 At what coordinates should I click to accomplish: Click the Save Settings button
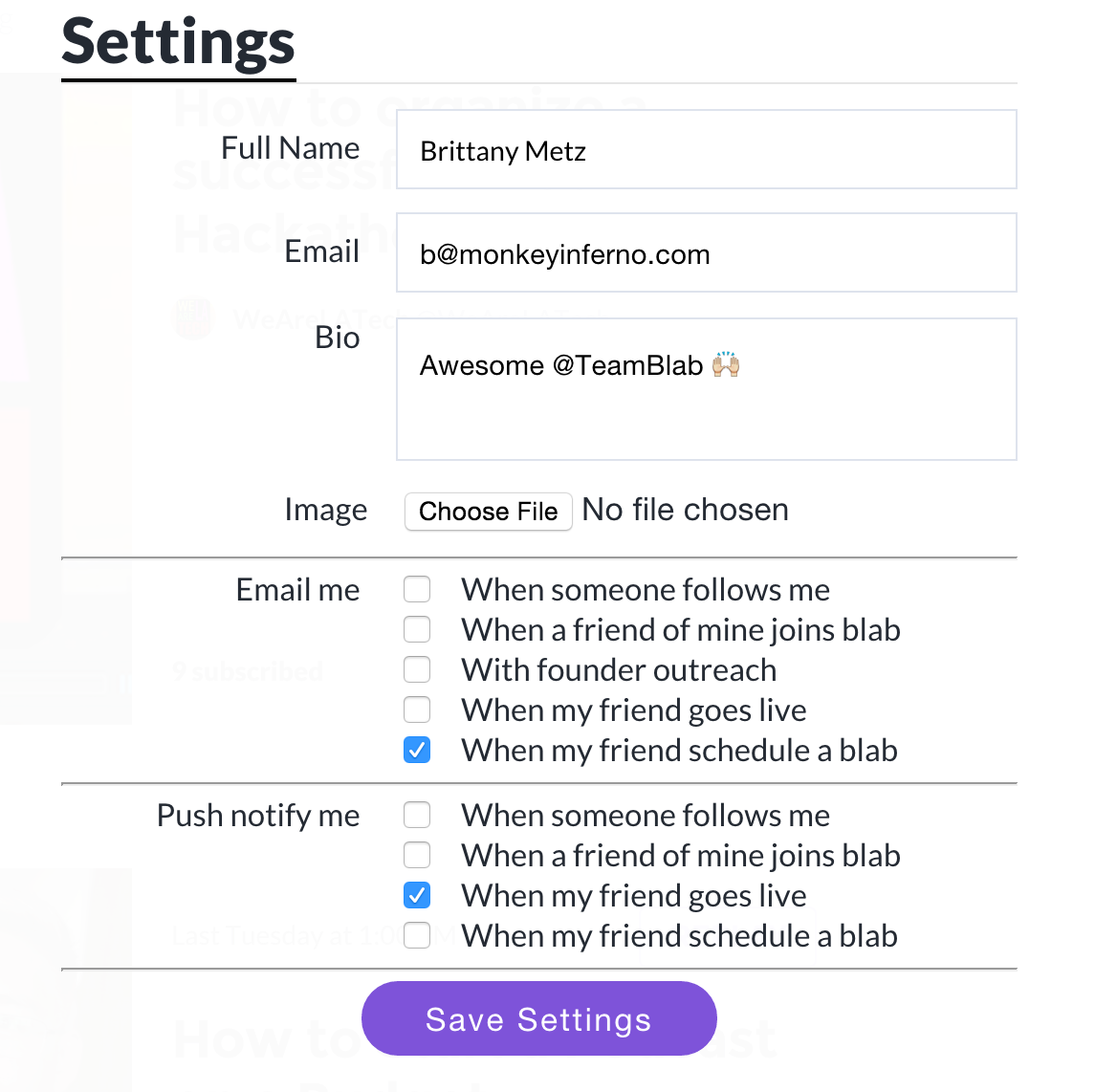(538, 1018)
